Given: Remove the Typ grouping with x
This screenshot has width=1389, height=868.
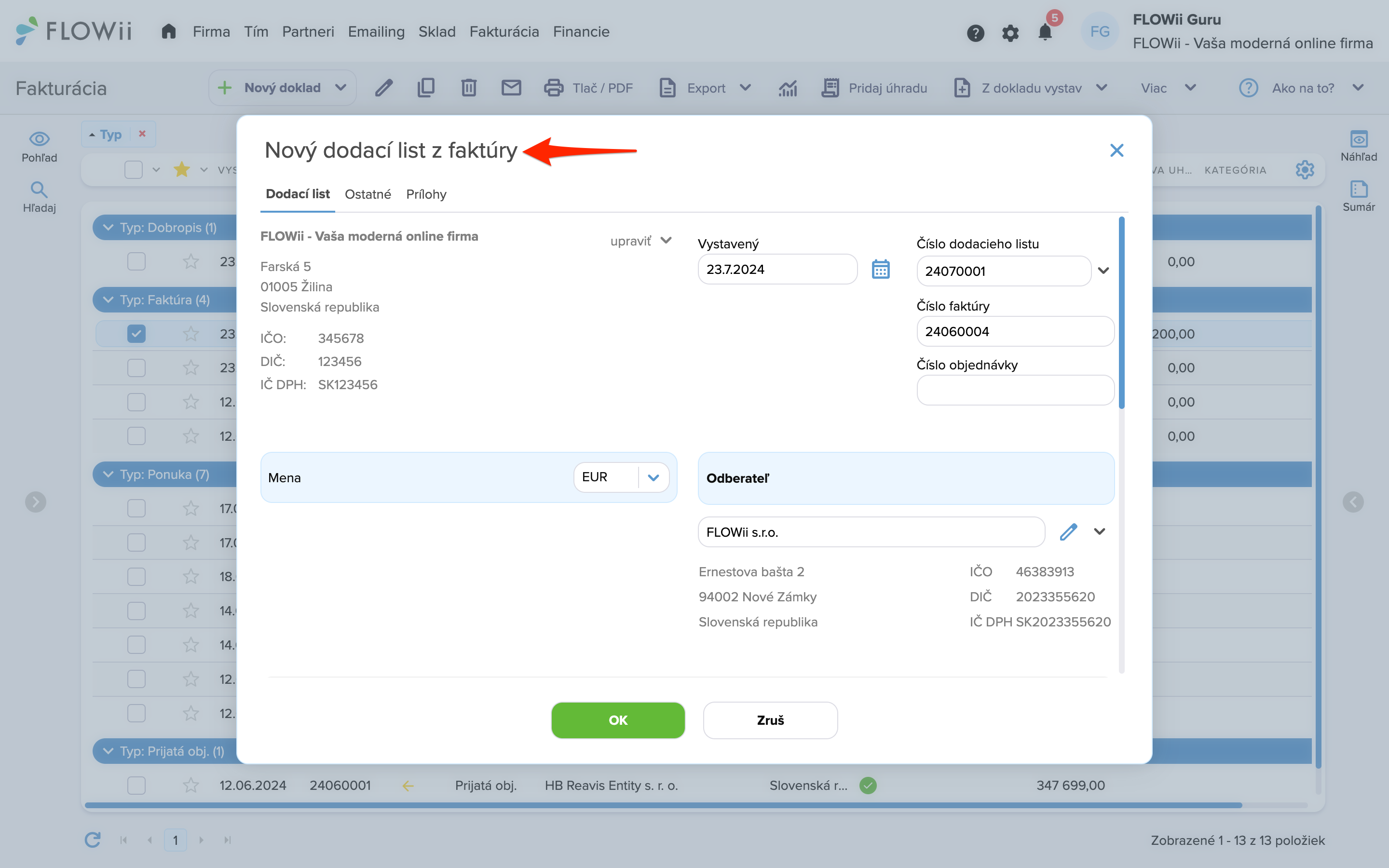Looking at the screenshot, I should [142, 134].
